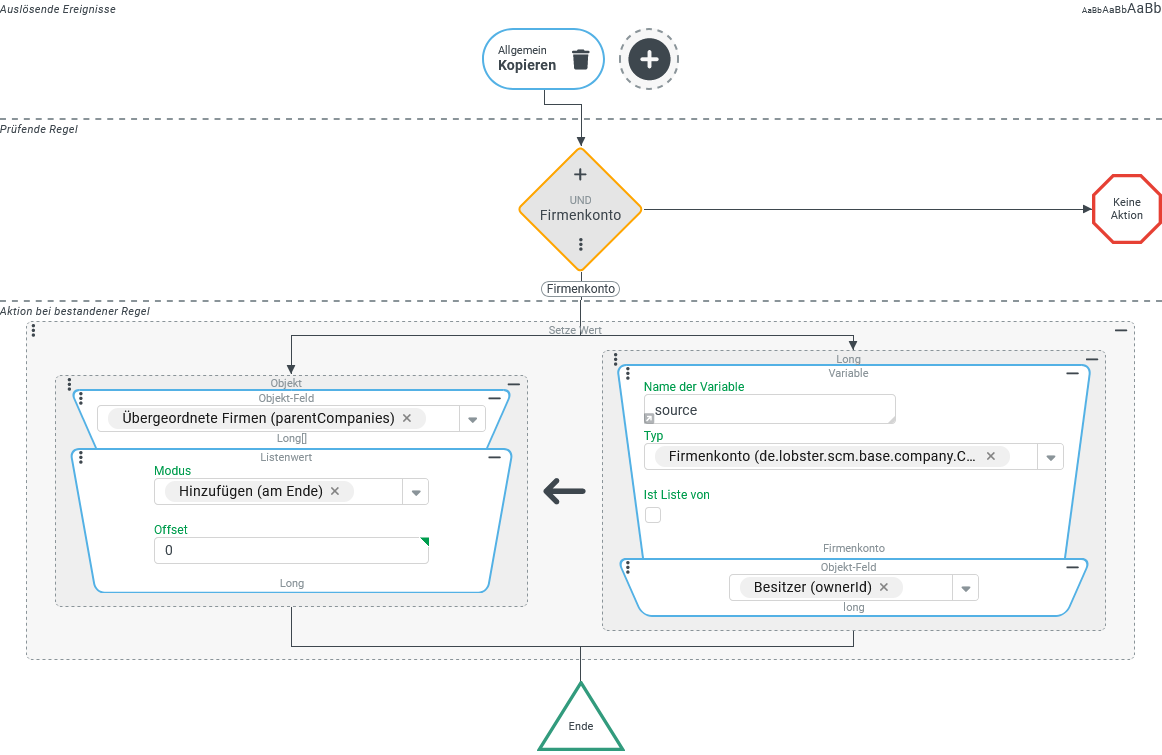The width and height of the screenshot is (1162, 755).
Task: Click the Besitzer (ownerId) chip text
Action: pos(813,588)
